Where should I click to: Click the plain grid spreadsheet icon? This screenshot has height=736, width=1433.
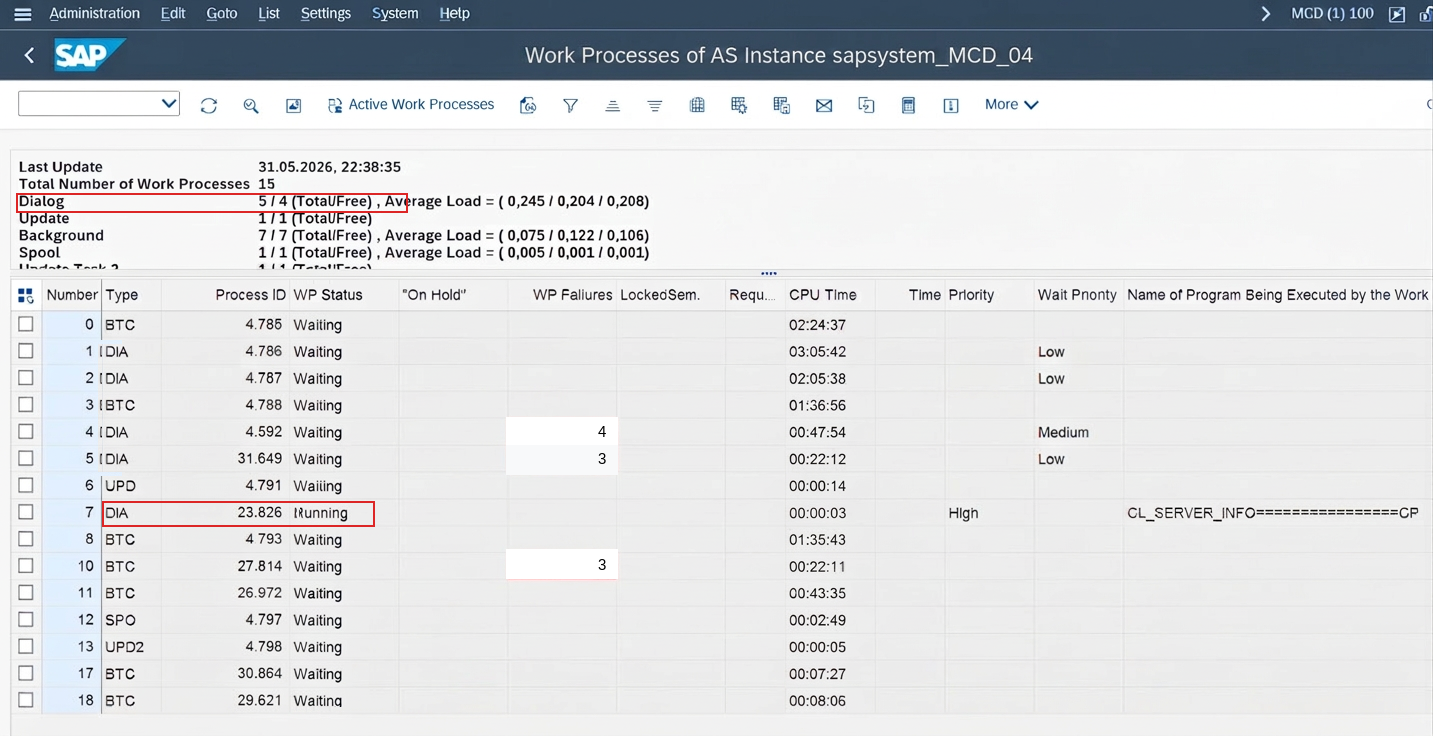click(x=697, y=105)
